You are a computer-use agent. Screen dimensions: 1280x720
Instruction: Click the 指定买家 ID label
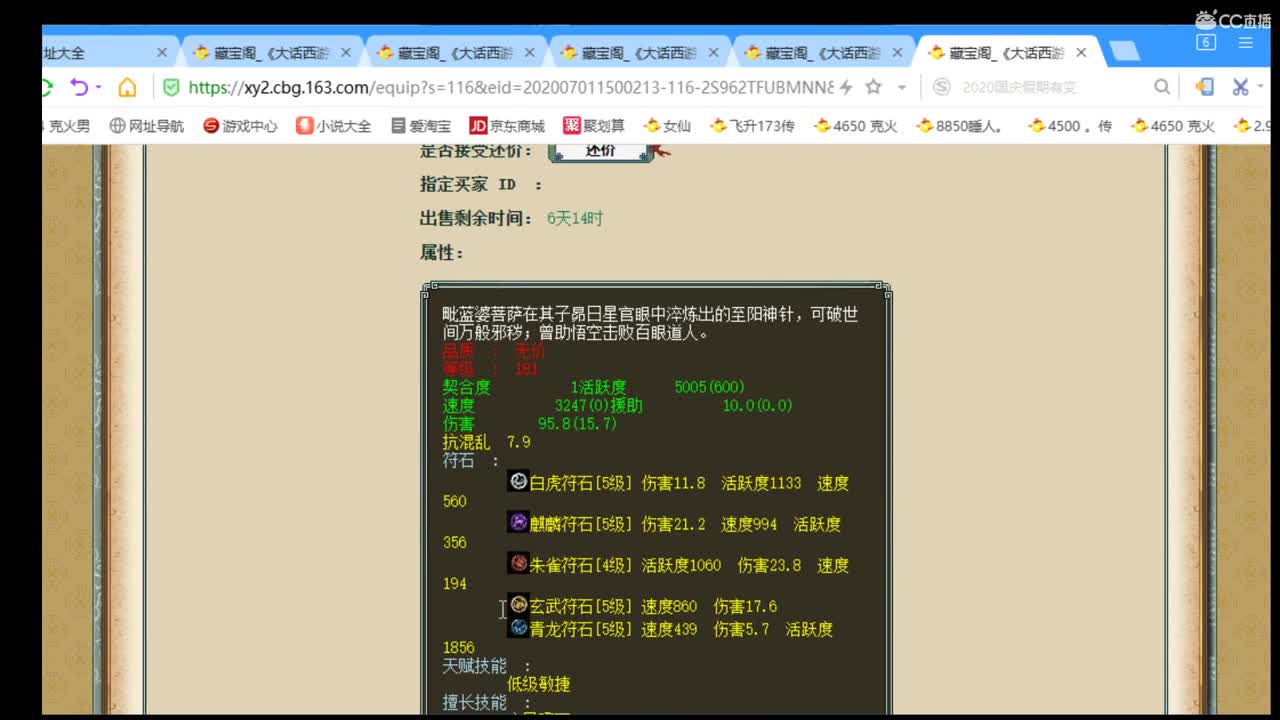pyautogui.click(x=480, y=184)
